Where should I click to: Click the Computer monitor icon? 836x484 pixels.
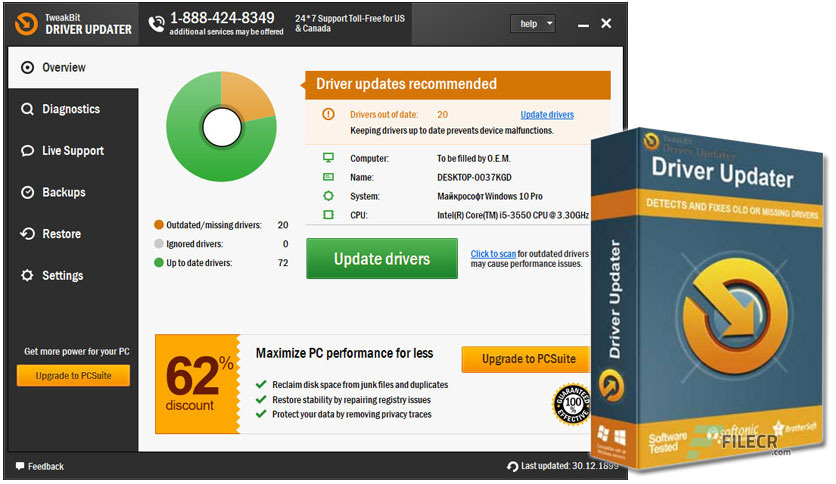[x=328, y=158]
